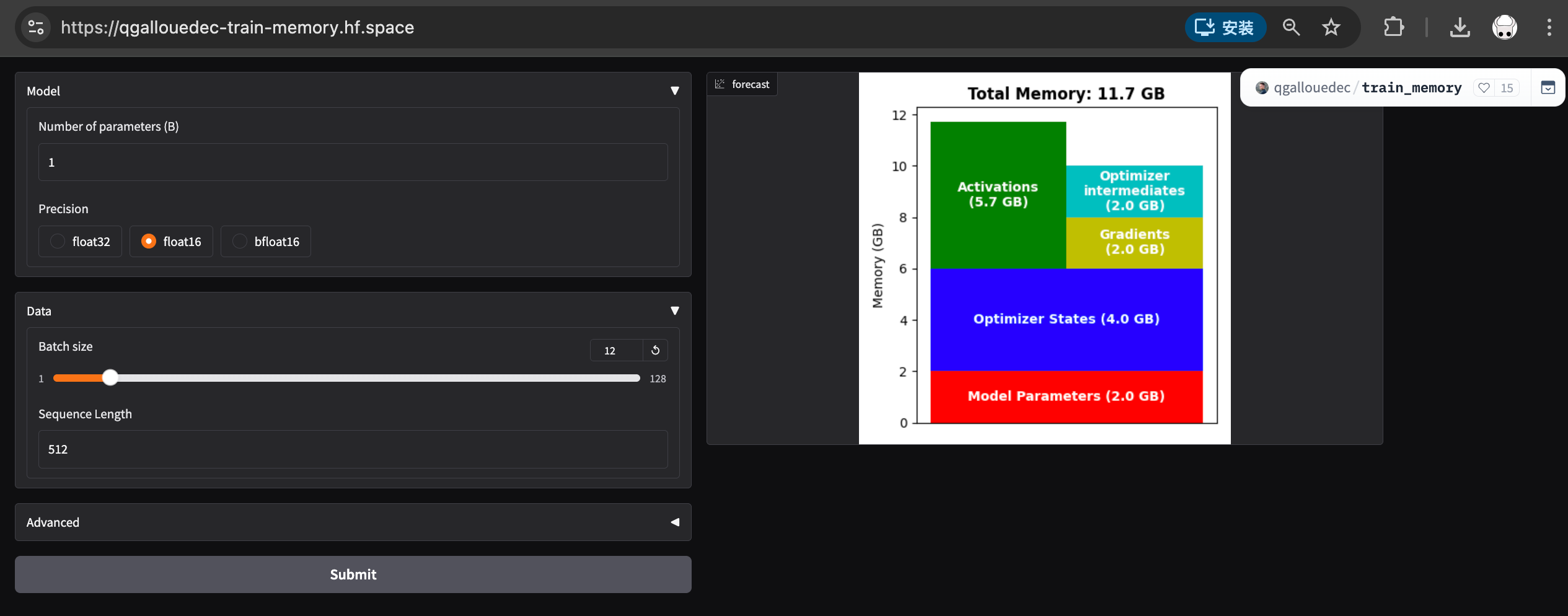Screen dimensions: 1568x616
Task: Select the float32 precision option
Action: (80, 241)
